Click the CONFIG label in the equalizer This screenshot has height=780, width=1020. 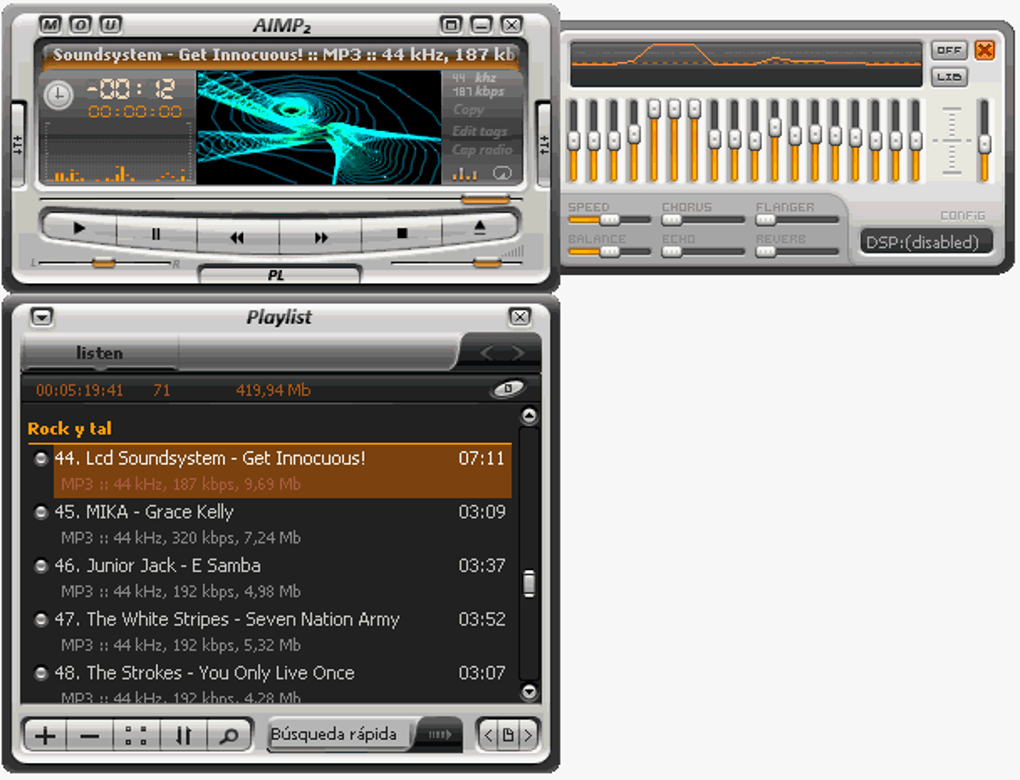[963, 215]
